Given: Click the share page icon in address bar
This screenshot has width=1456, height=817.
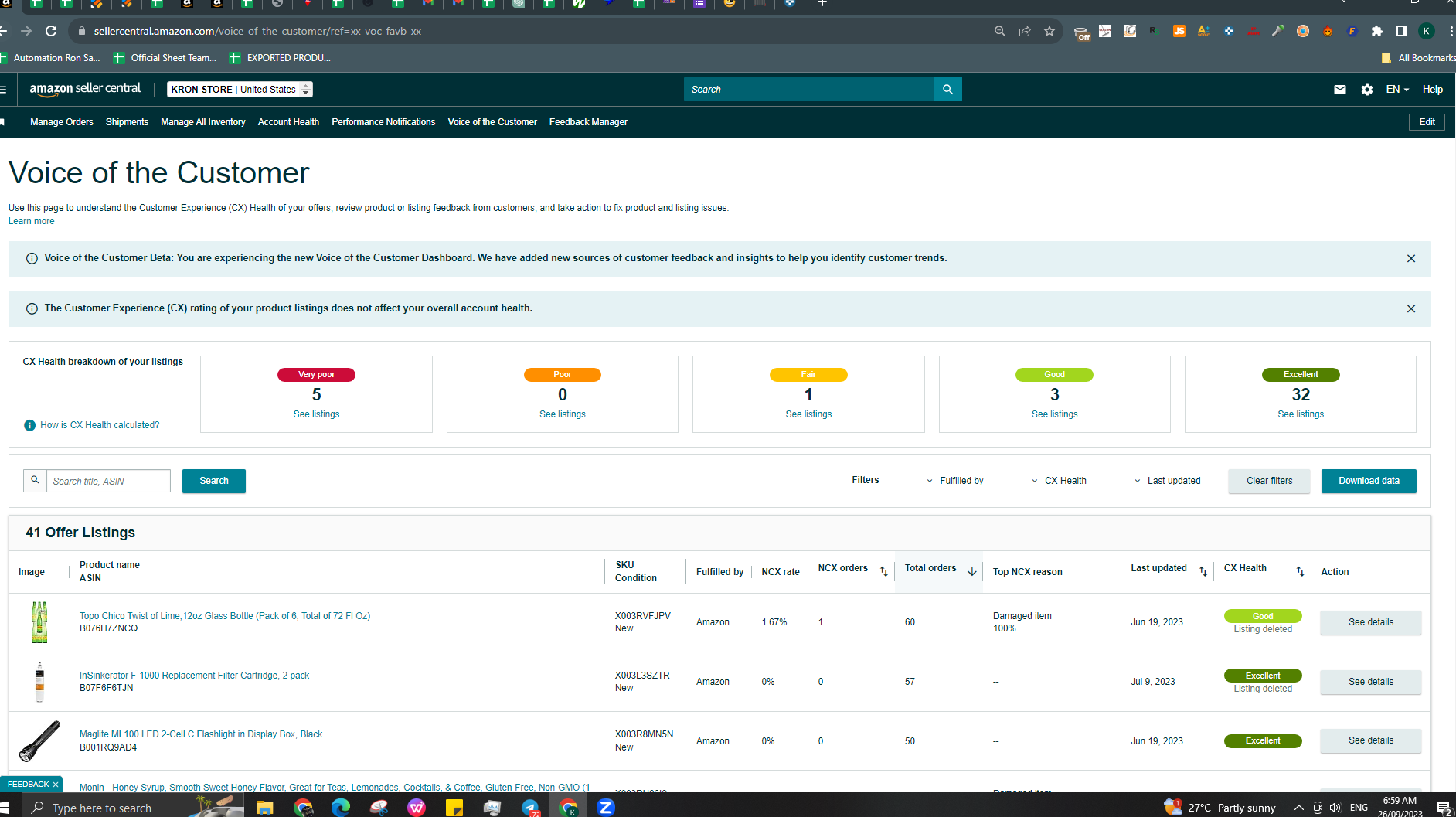Looking at the screenshot, I should [1025, 31].
